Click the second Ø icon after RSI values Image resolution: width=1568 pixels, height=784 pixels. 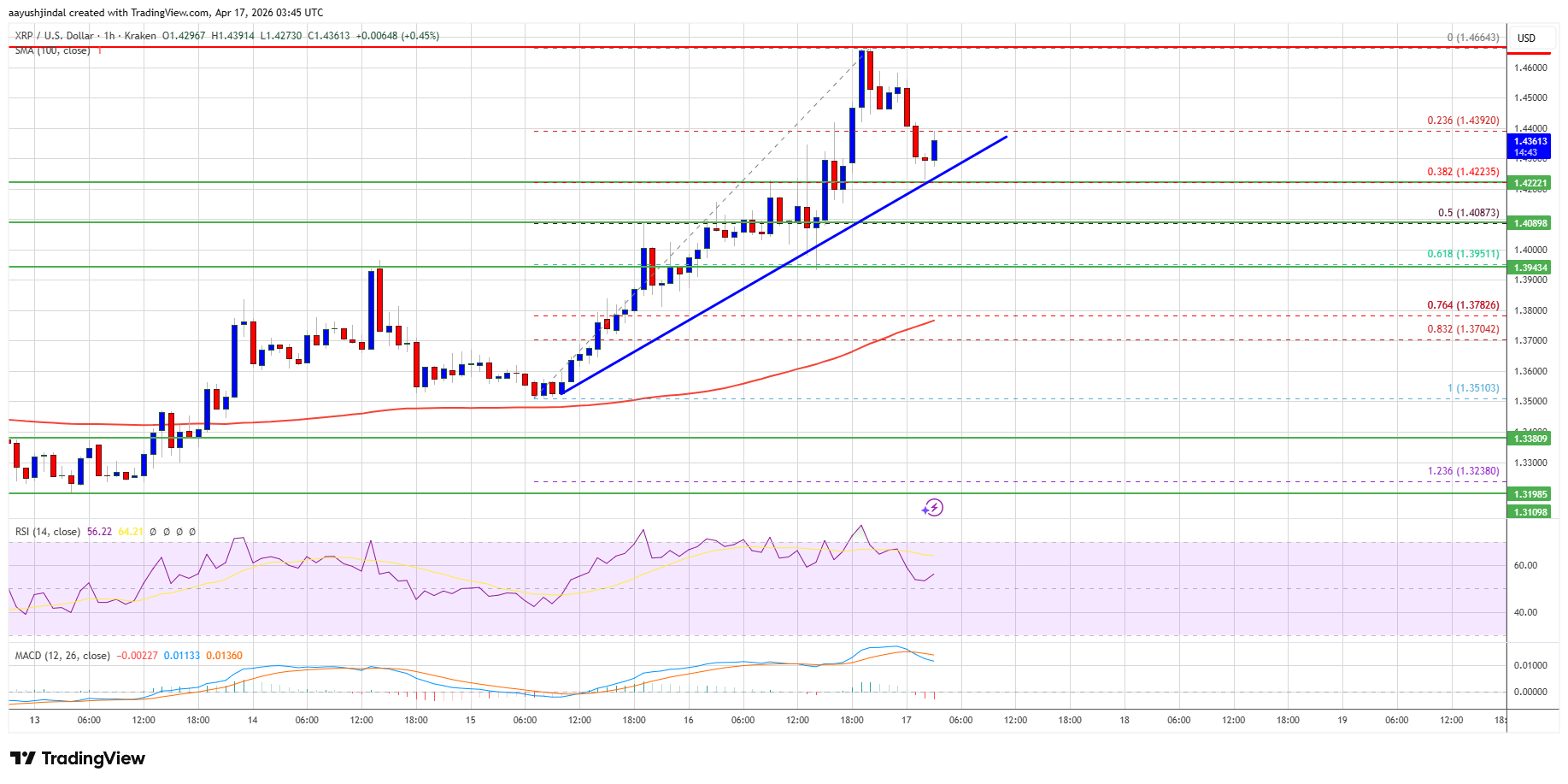coord(166,531)
